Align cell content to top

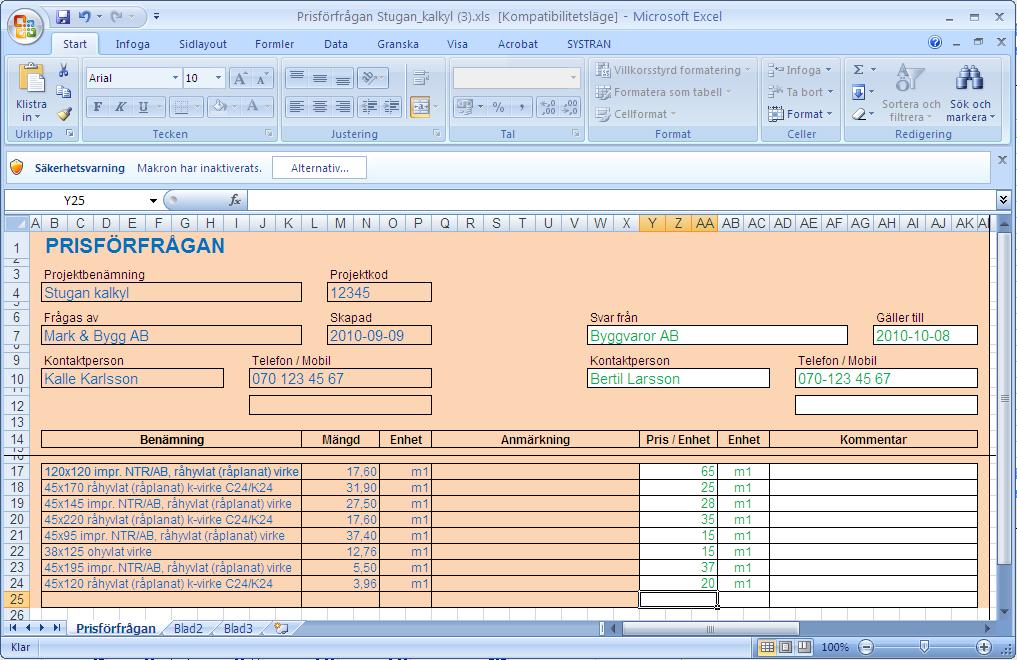(296, 78)
